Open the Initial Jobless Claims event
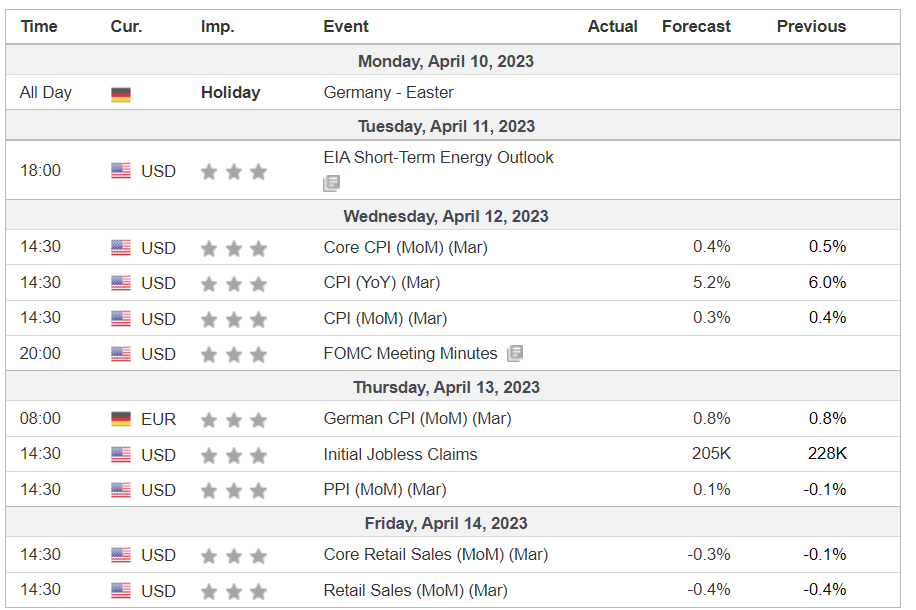The image size is (916, 610). [400, 454]
